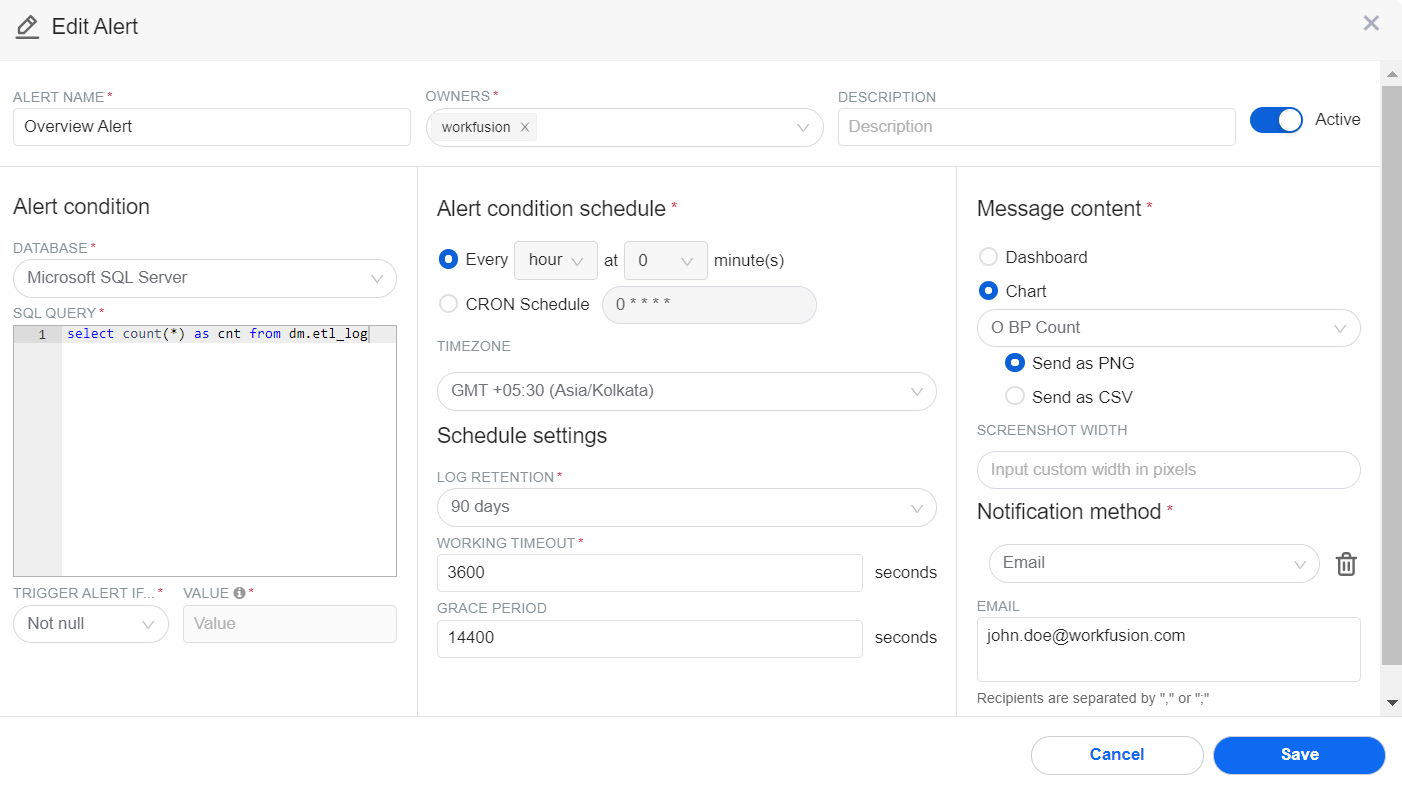Open the Email notification method dropdown
The width and height of the screenshot is (1402, 789).
pos(1155,563)
